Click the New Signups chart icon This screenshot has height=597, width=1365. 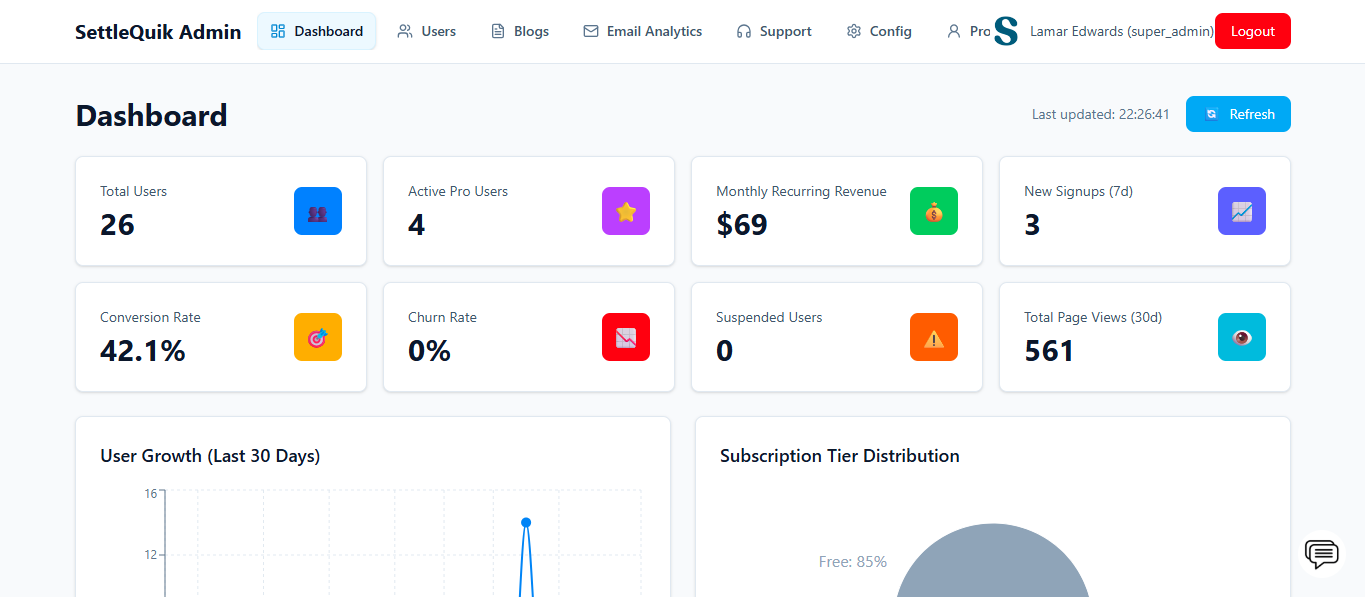pos(1241,211)
